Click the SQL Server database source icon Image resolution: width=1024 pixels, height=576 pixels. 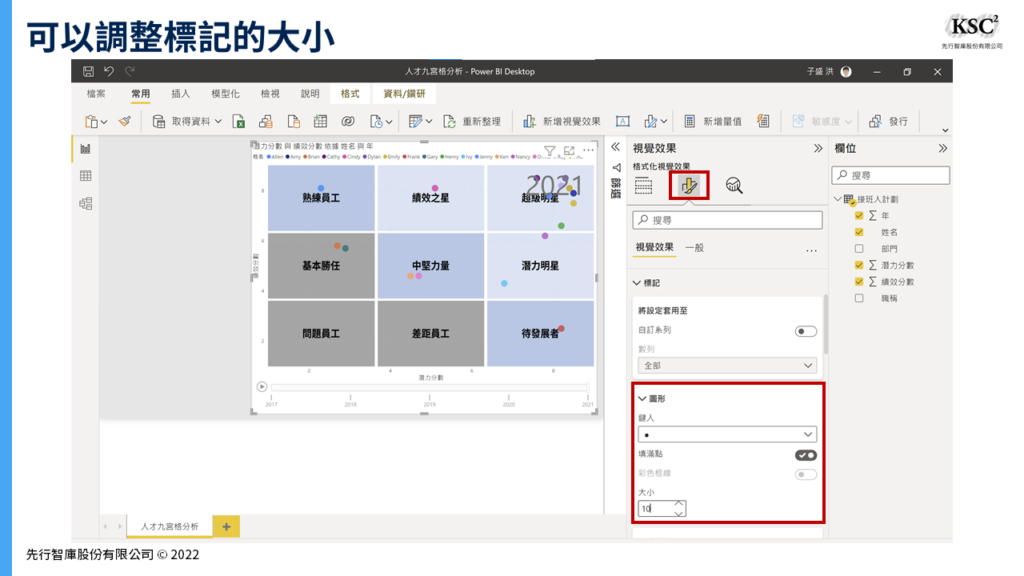coord(293,121)
